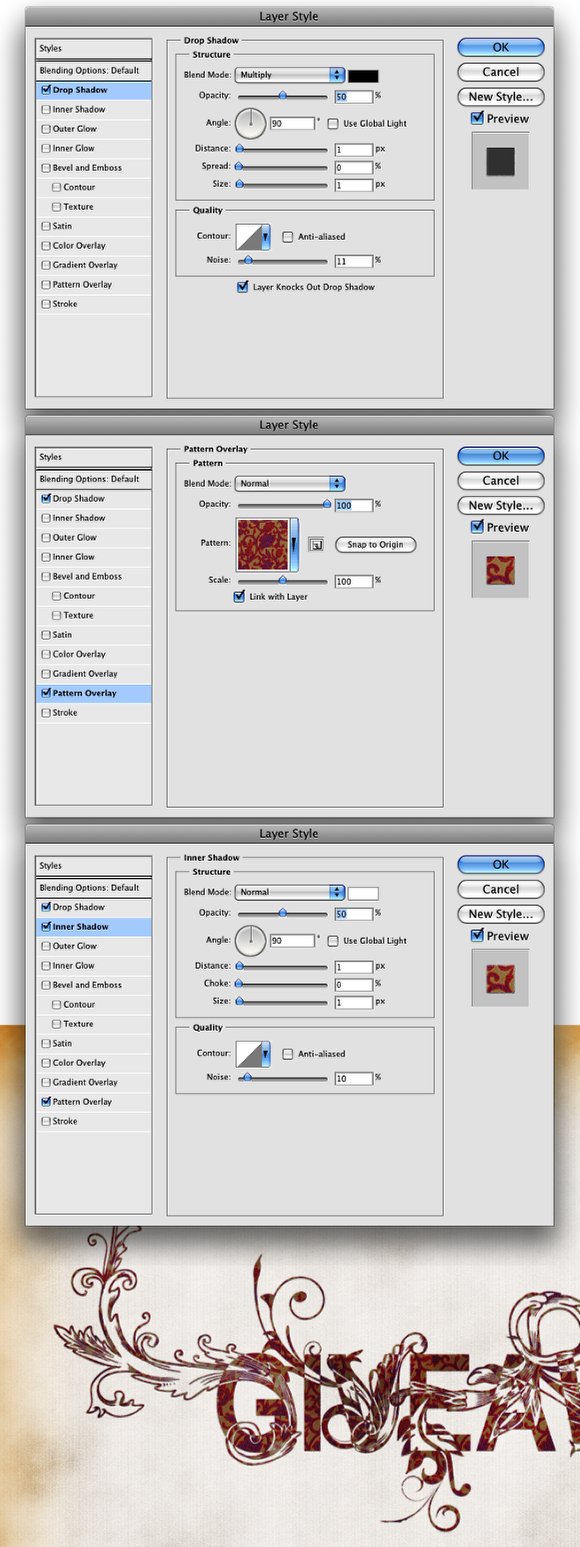Click the red pattern preview thumbnail in Pattern Overlay dialog
The height and width of the screenshot is (1547, 580).
pyautogui.click(x=500, y=569)
